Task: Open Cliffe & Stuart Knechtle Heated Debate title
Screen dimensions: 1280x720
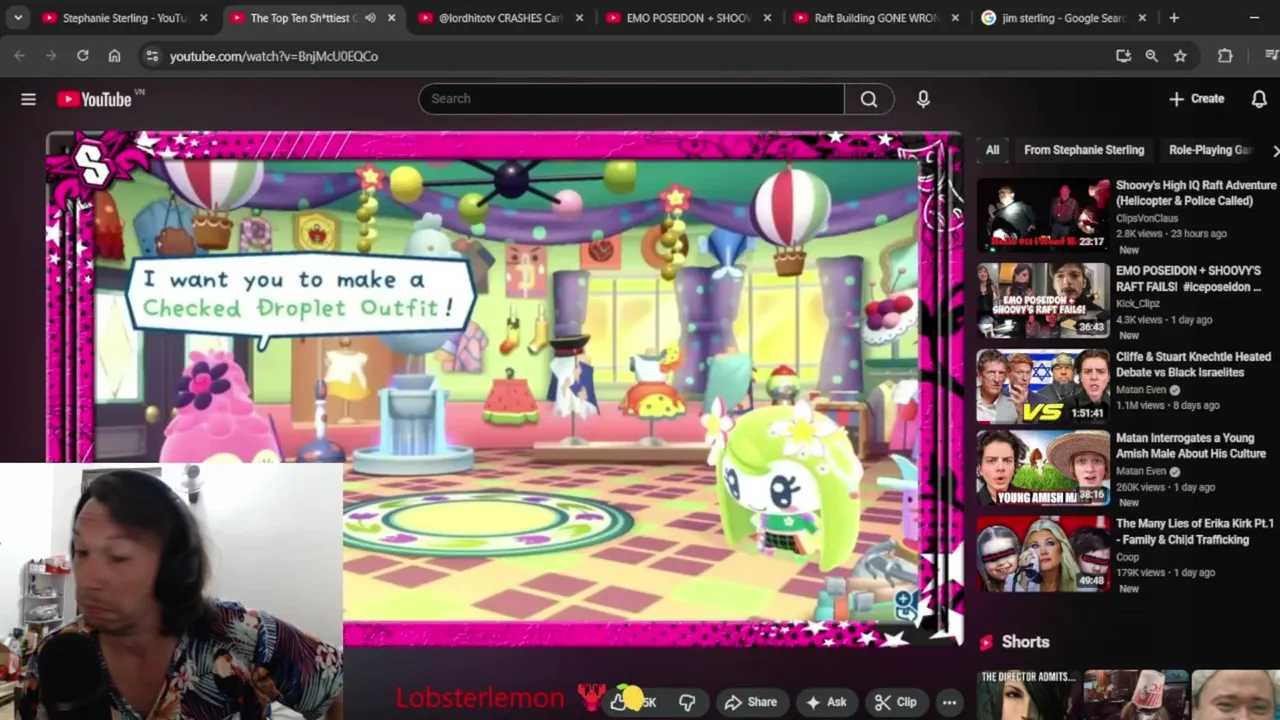Action: point(1193,364)
